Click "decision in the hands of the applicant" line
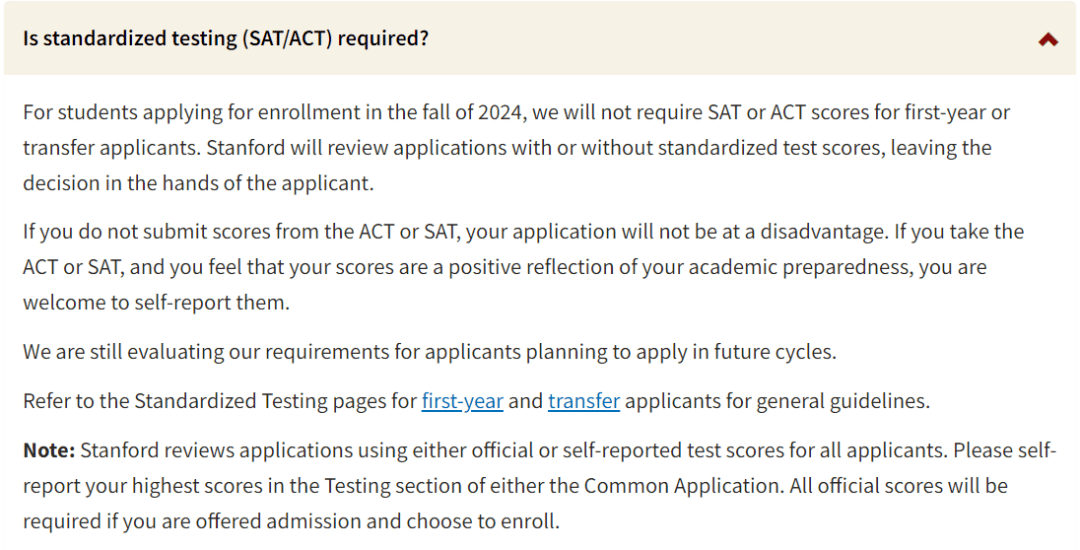 pyautogui.click(x=198, y=184)
